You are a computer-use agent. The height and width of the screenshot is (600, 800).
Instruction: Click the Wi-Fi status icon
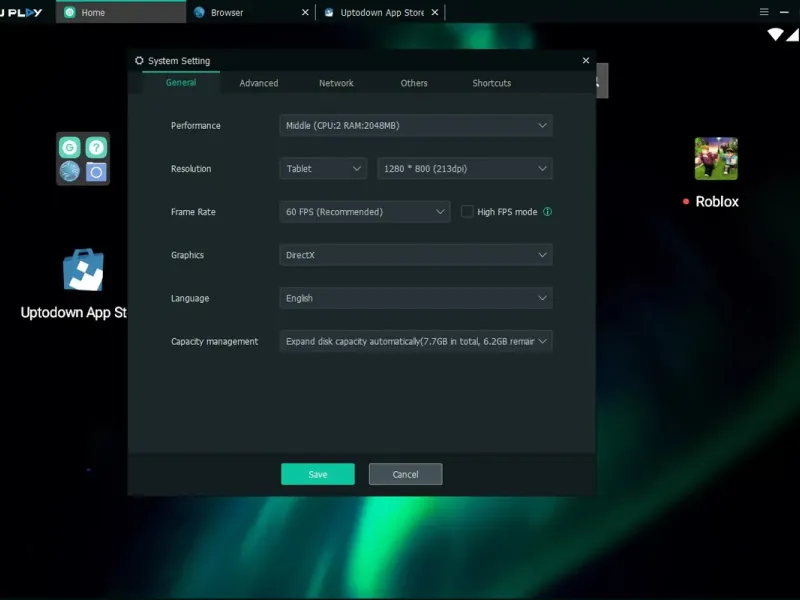pyautogui.click(x=775, y=35)
